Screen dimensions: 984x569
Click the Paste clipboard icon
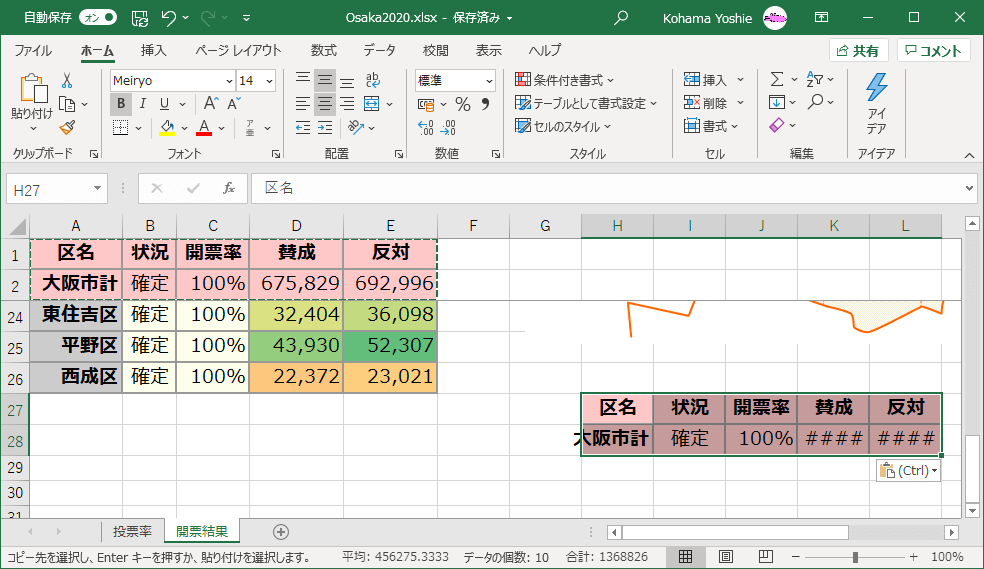click(x=33, y=88)
